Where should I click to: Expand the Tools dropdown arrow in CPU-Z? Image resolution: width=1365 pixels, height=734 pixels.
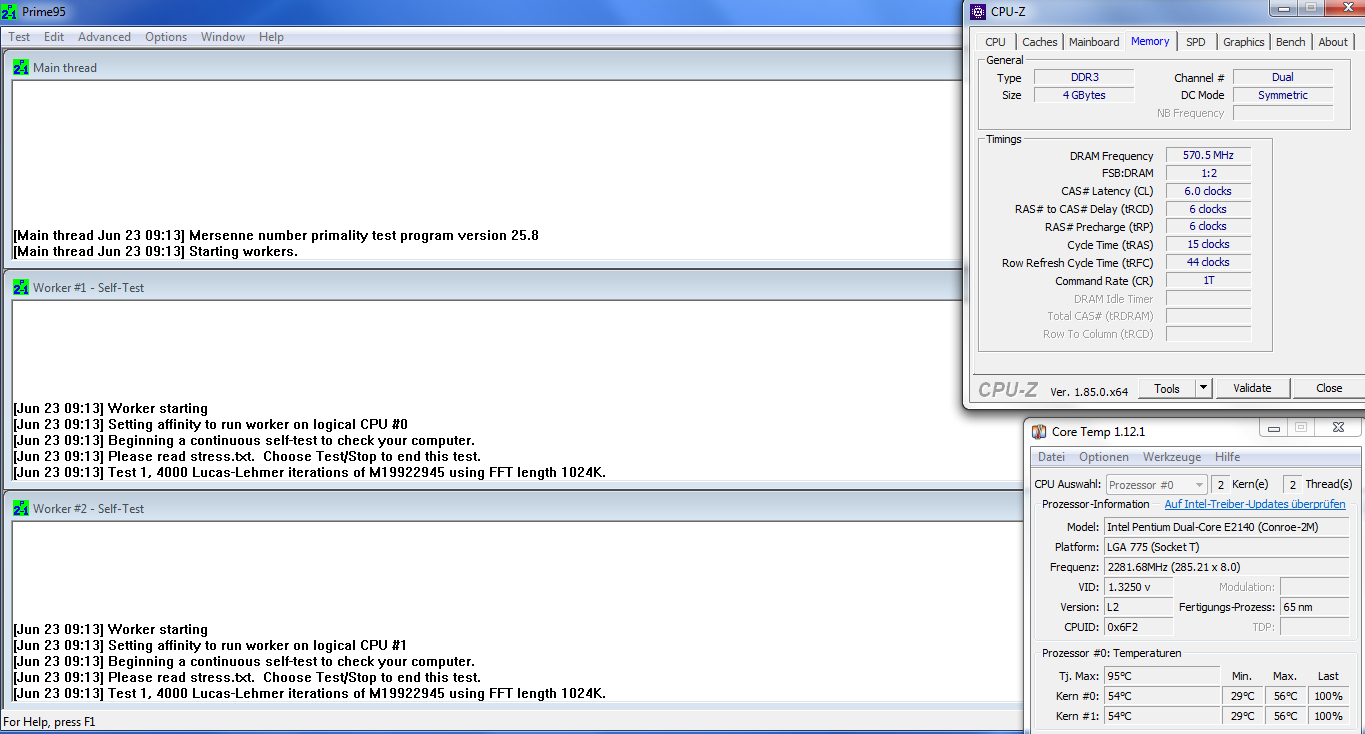(1204, 388)
